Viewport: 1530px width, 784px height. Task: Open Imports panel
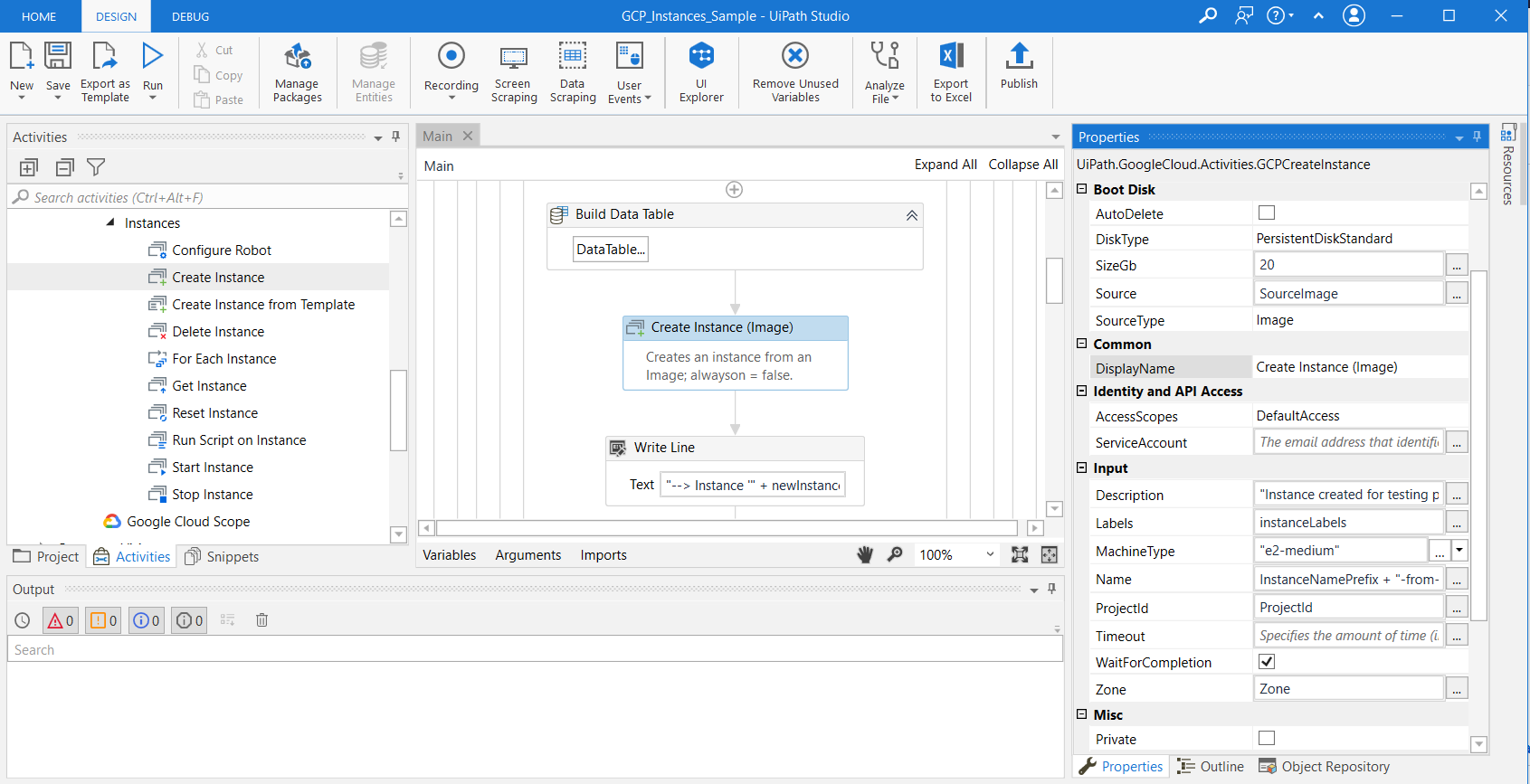pyautogui.click(x=603, y=555)
